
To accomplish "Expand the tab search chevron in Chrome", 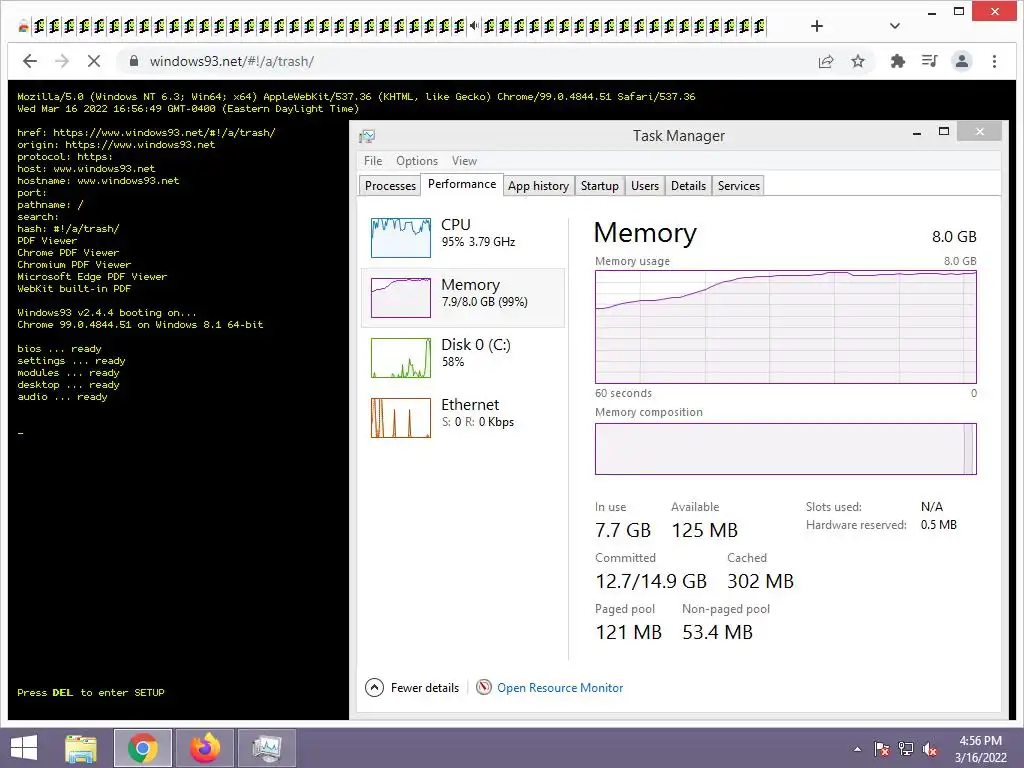I will pyautogui.click(x=895, y=26).
